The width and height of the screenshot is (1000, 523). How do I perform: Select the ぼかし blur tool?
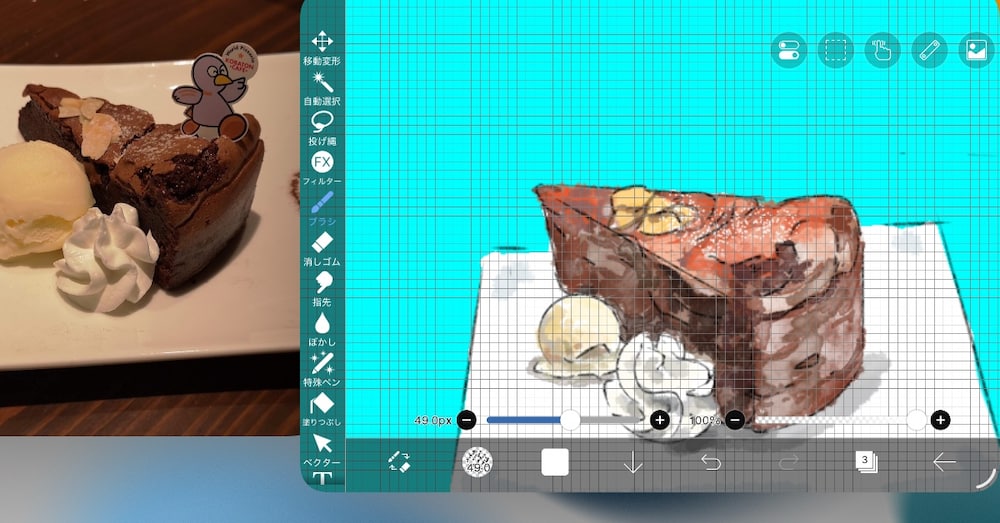tap(322, 330)
